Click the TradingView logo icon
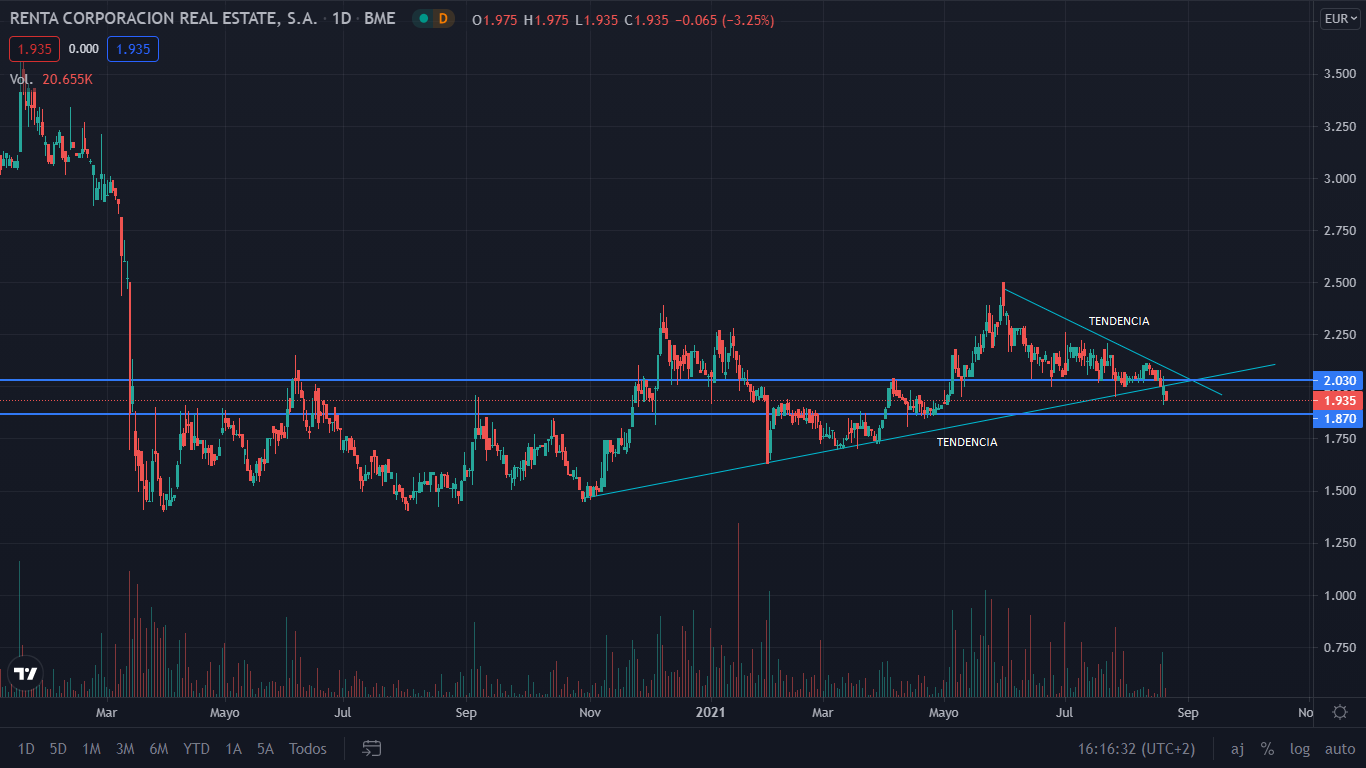This screenshot has width=1366, height=768. click(x=26, y=673)
